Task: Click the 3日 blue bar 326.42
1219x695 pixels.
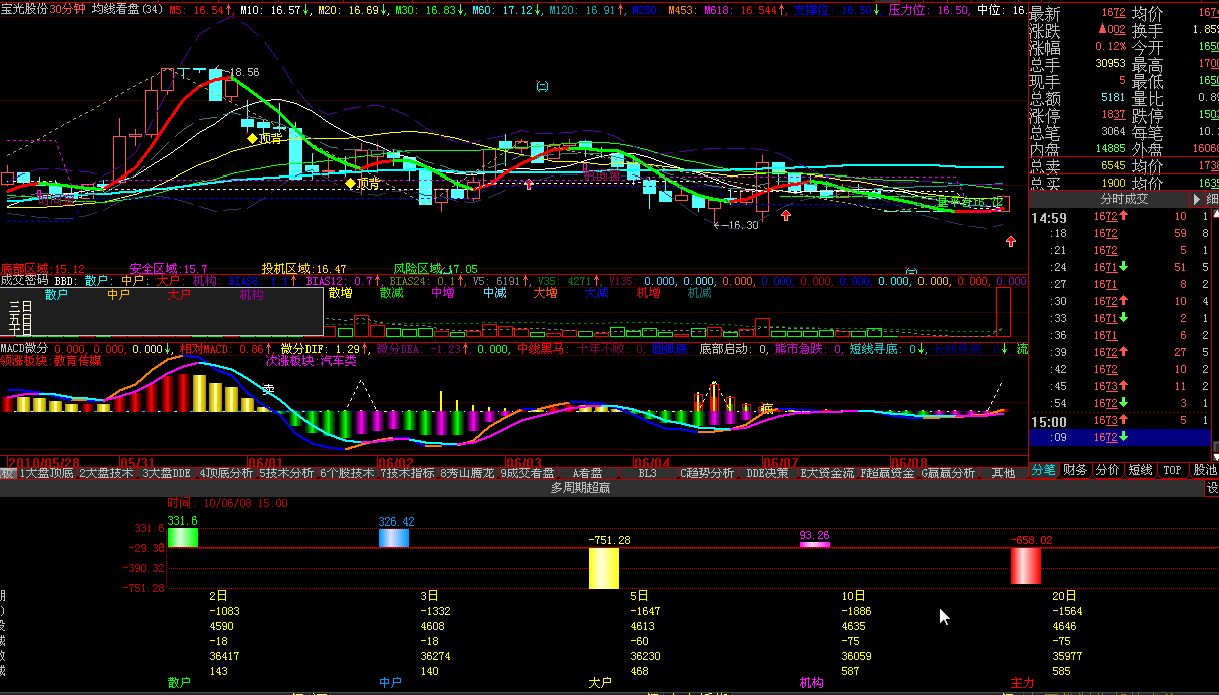Action: [394, 537]
